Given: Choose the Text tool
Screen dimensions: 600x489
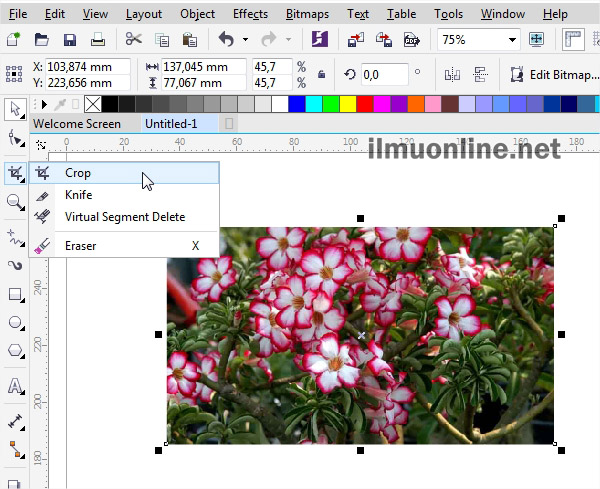Looking at the screenshot, I should [x=15, y=386].
